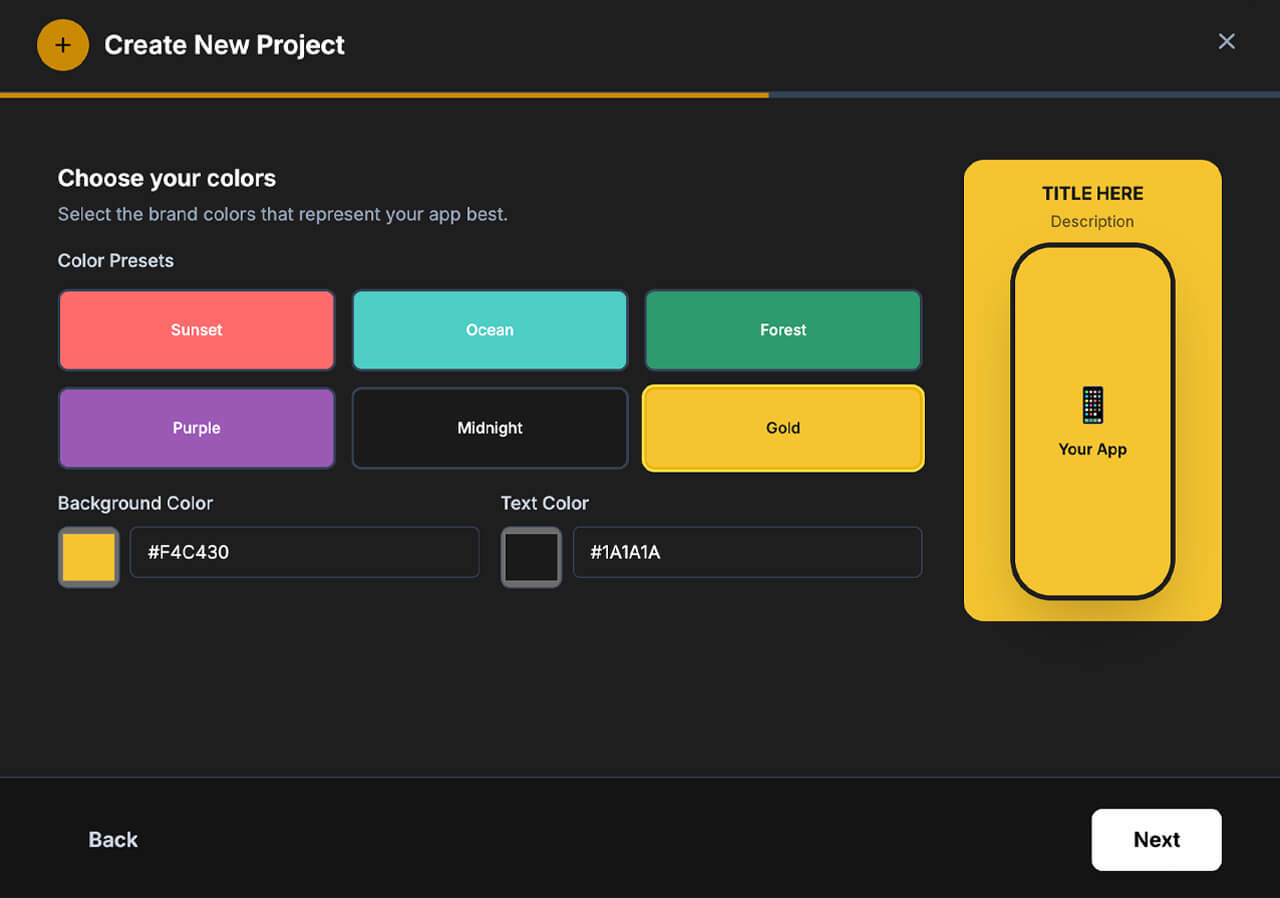1280x898 pixels.
Task: Close the Create New Project dialog
Action: click(x=1227, y=41)
